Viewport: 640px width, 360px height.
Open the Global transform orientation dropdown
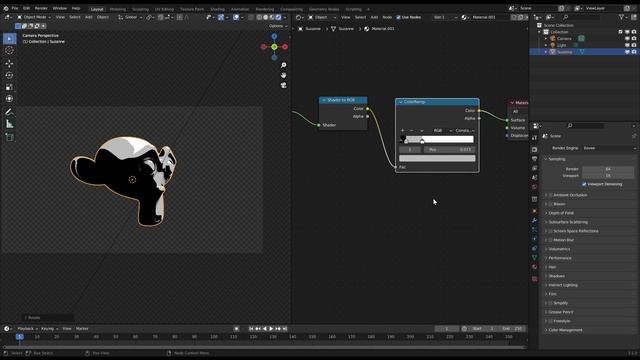tap(130, 17)
